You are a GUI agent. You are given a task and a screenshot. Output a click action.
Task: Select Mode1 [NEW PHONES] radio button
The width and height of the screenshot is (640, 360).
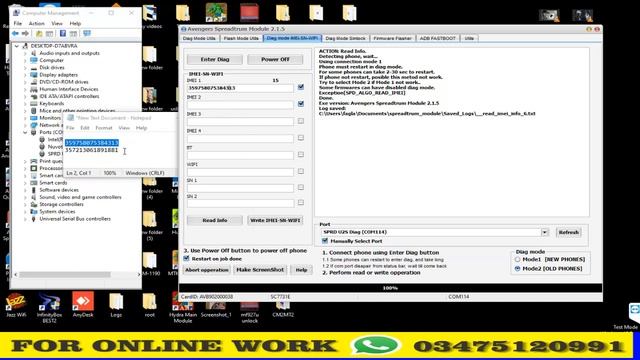(518, 259)
